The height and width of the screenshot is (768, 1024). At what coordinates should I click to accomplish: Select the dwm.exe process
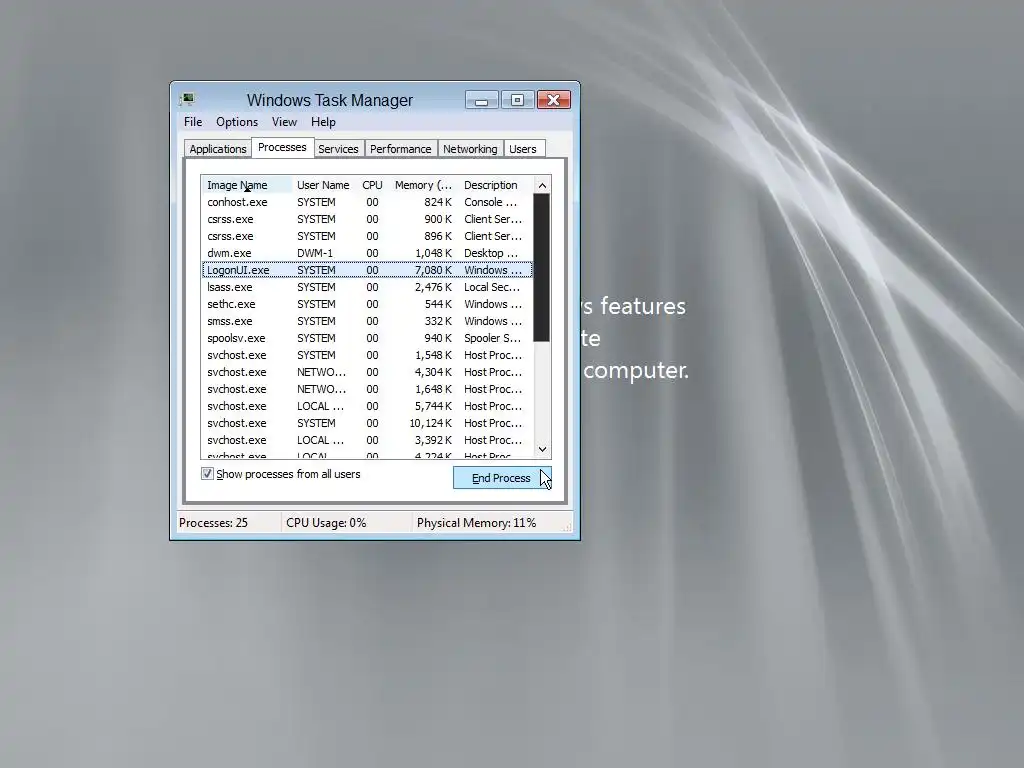[367, 253]
